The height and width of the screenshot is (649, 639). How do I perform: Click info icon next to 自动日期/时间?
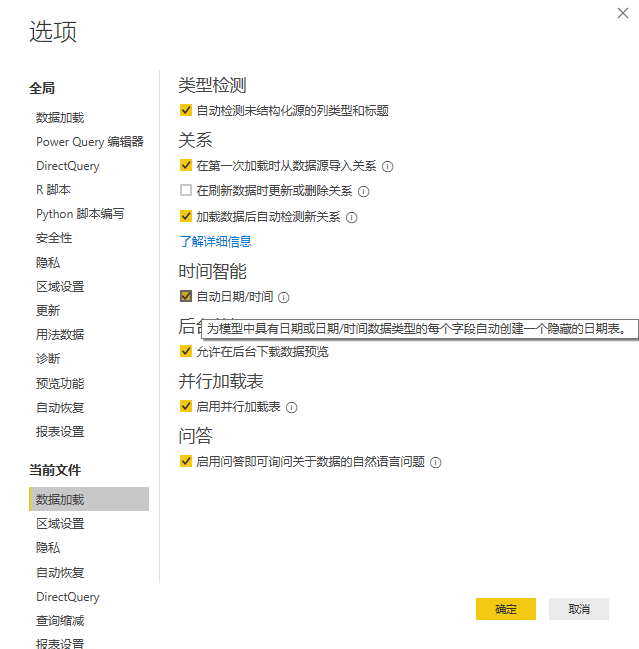283,298
